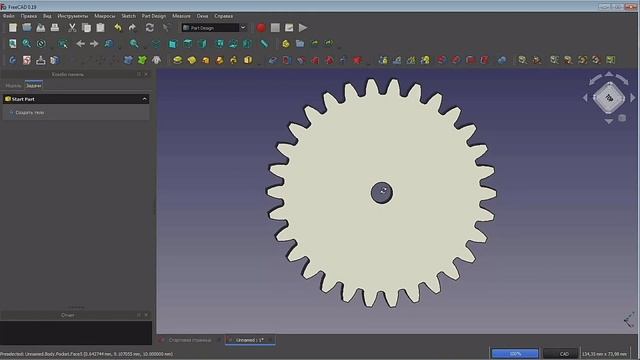Viewport: 640px width, 360px height.
Task: Open the Окна menu
Action: pyautogui.click(x=202, y=16)
